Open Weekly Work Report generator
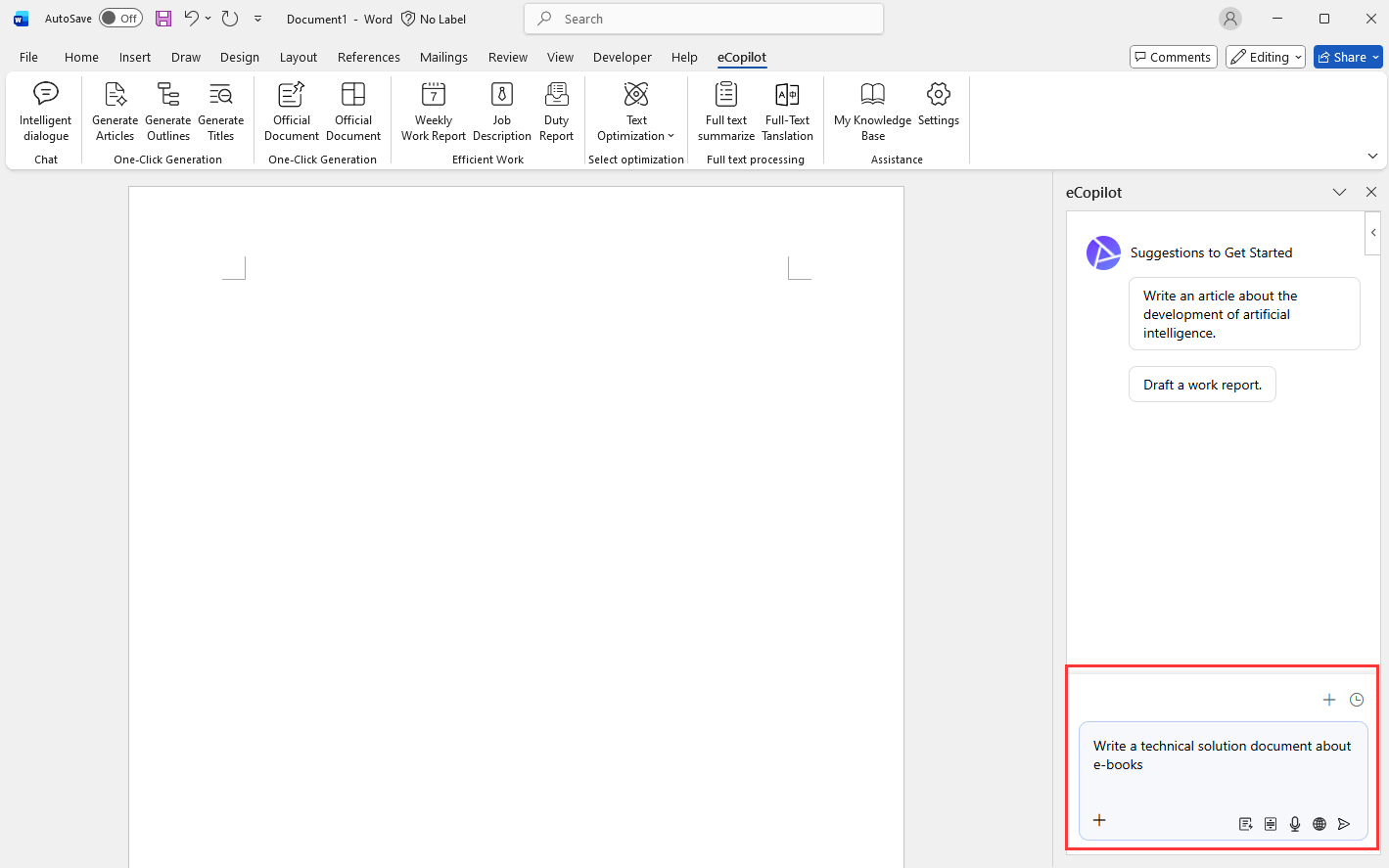This screenshot has width=1389, height=868. (433, 112)
